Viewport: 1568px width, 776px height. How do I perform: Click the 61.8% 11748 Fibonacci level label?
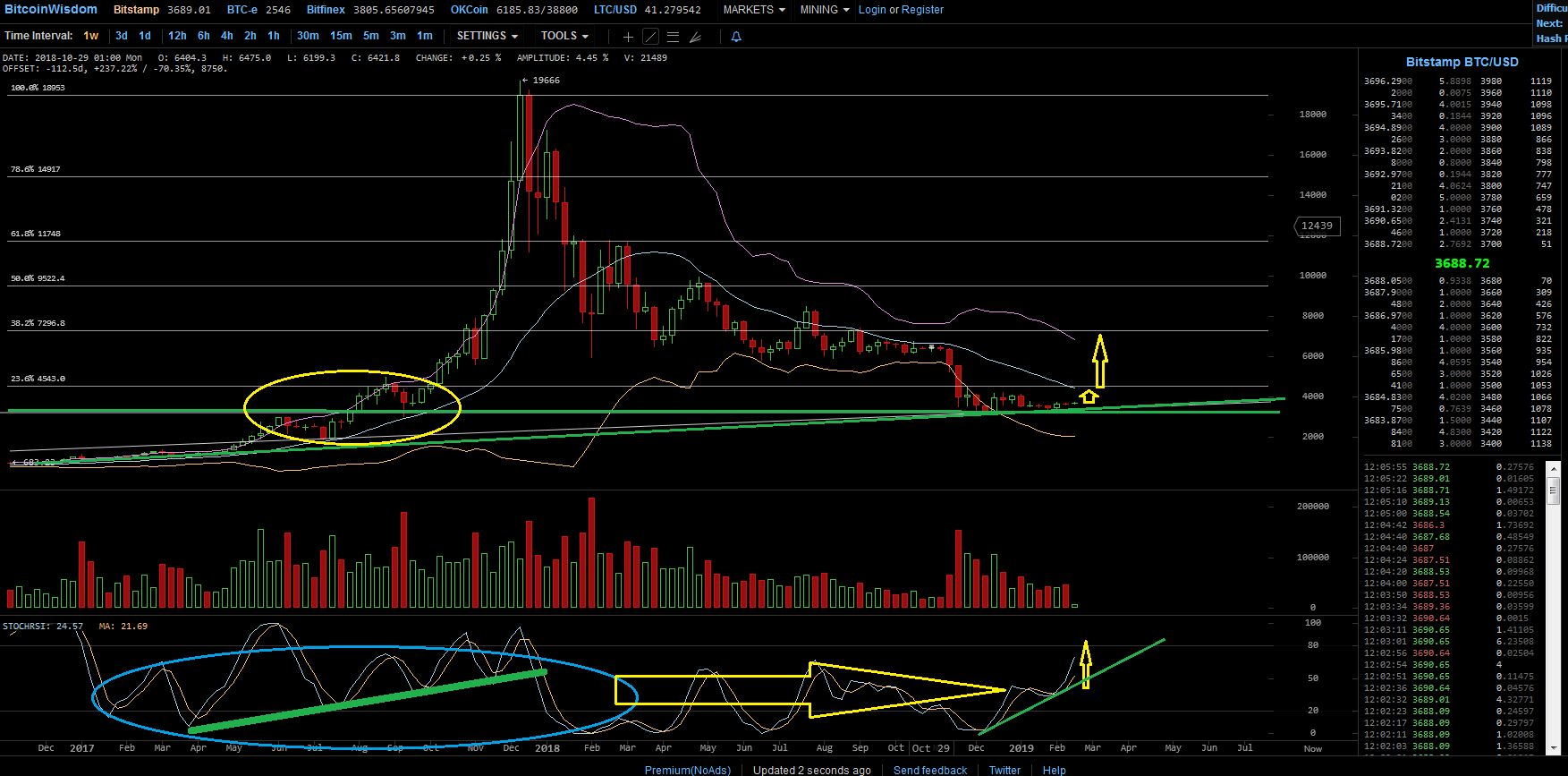(36, 234)
